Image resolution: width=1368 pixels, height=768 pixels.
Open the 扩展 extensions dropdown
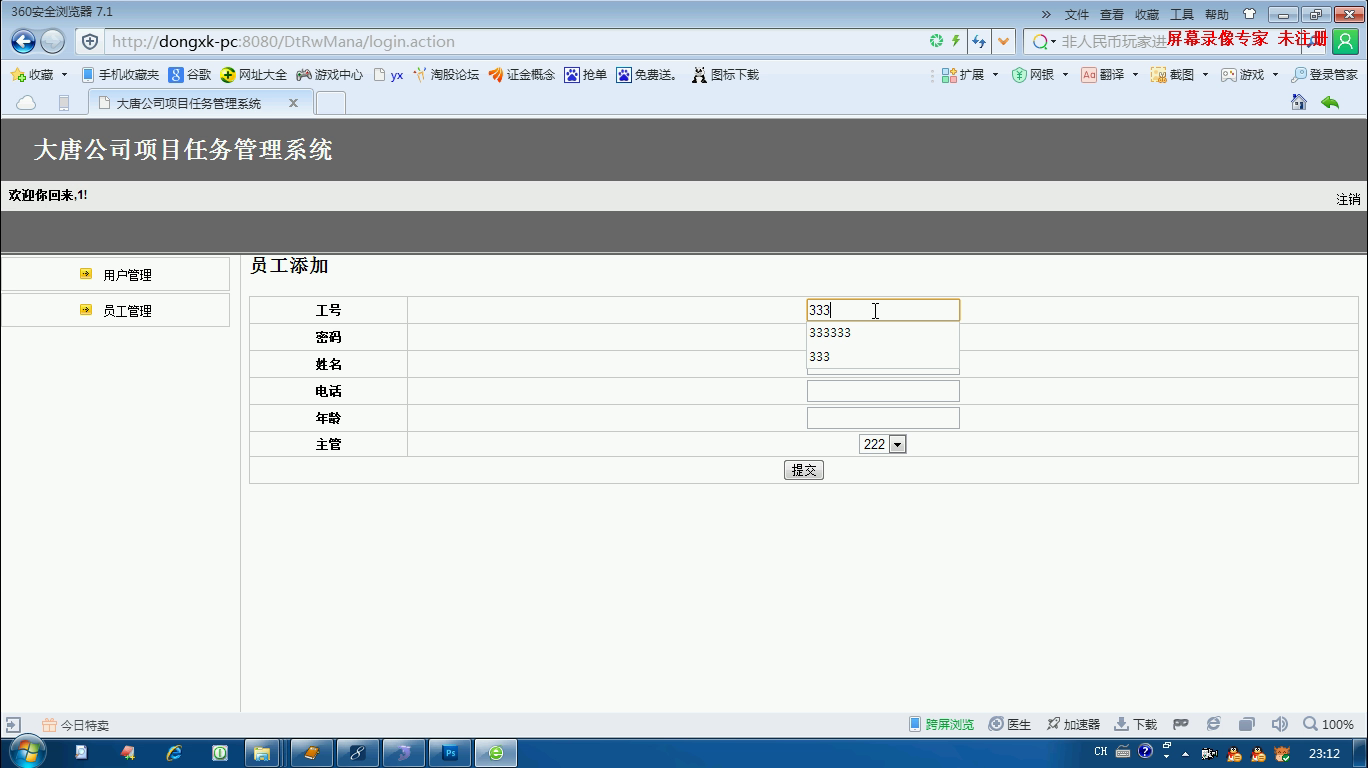click(970, 75)
